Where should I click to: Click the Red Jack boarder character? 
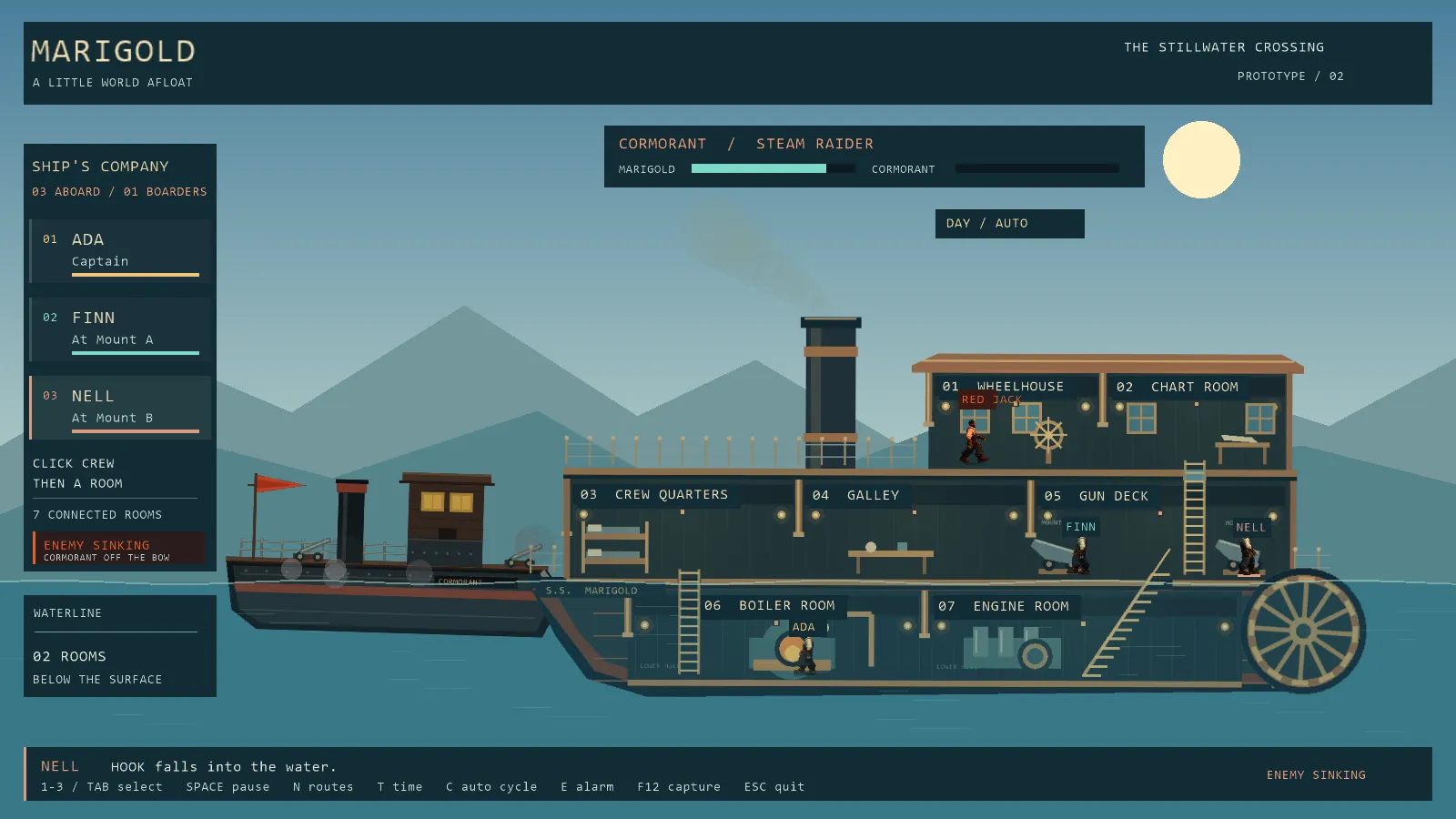974,442
